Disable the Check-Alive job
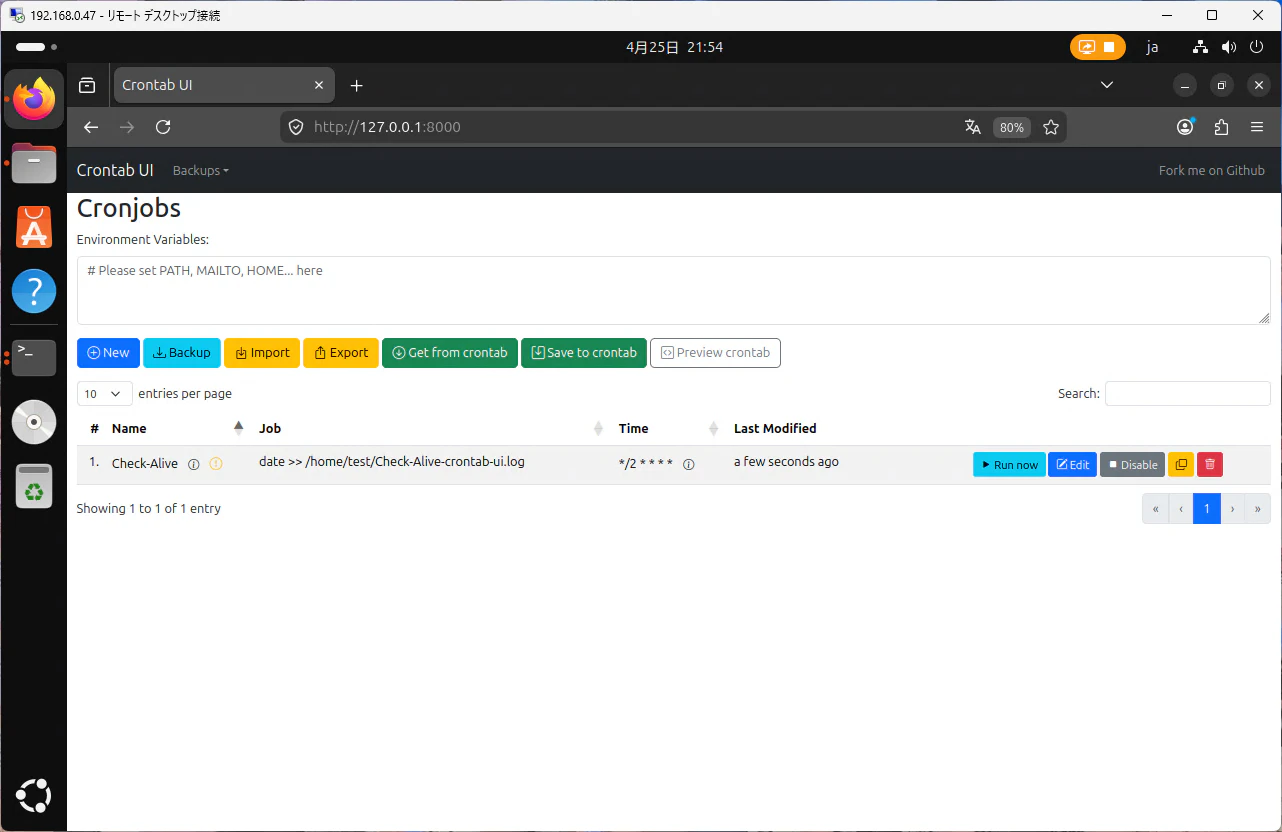This screenshot has width=1282, height=832. tap(1132, 464)
